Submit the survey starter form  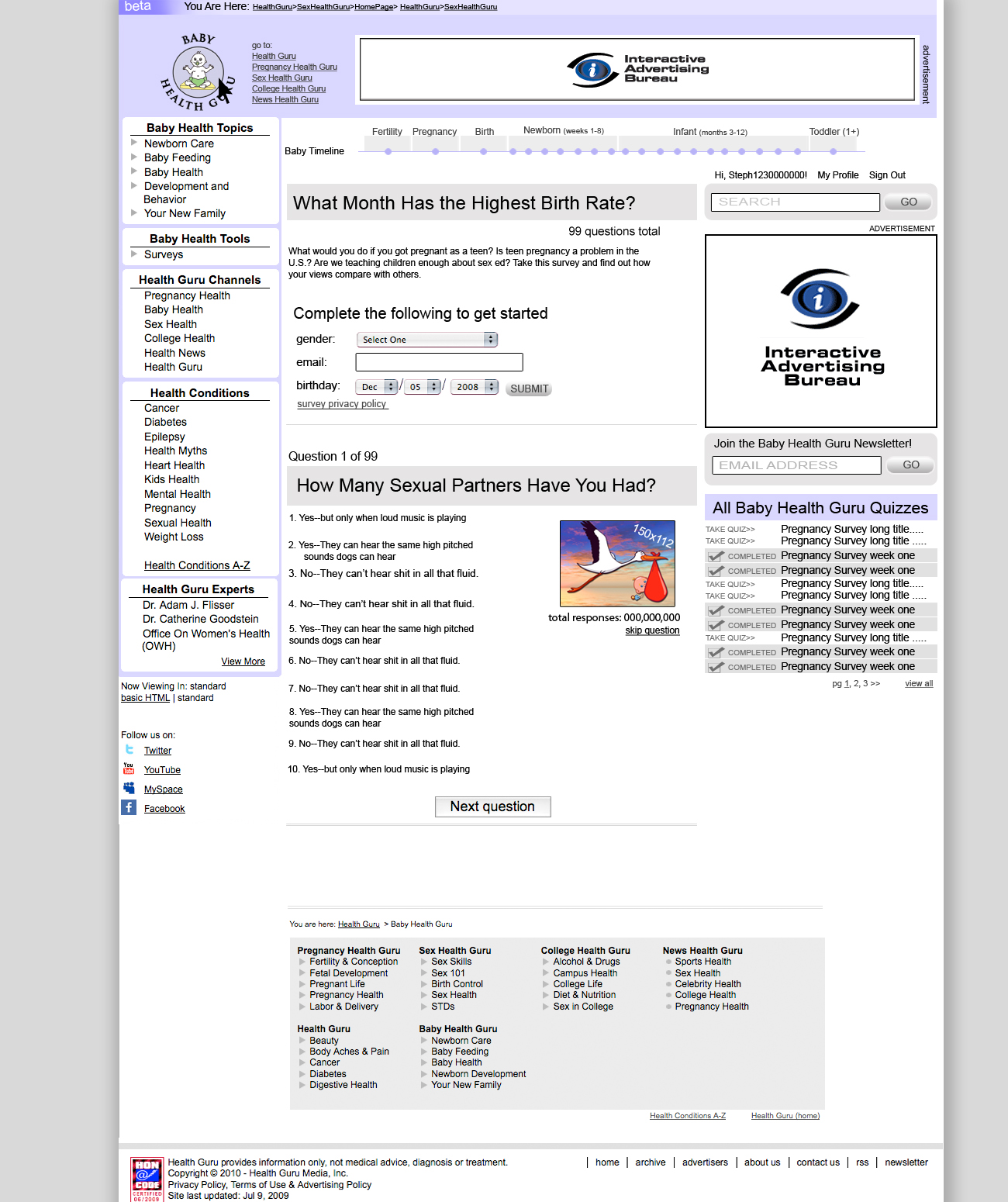(529, 389)
